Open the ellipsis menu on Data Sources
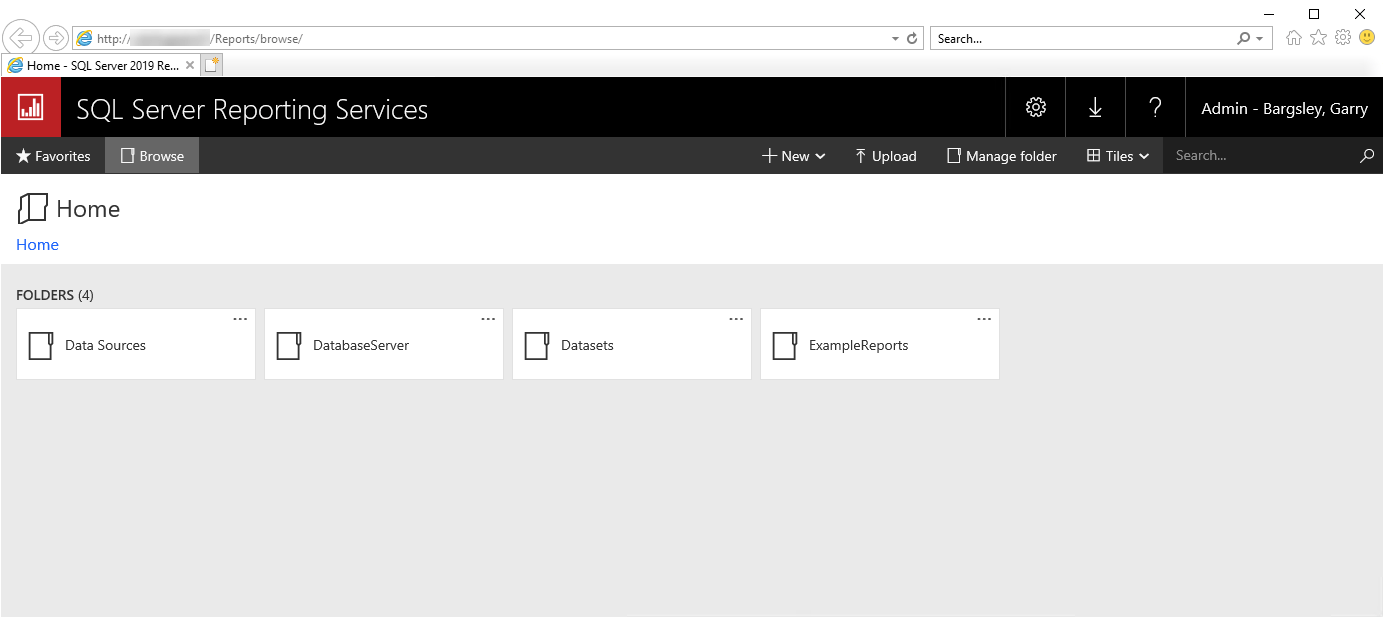Image resolution: width=1383 pixels, height=617 pixels. (240, 319)
